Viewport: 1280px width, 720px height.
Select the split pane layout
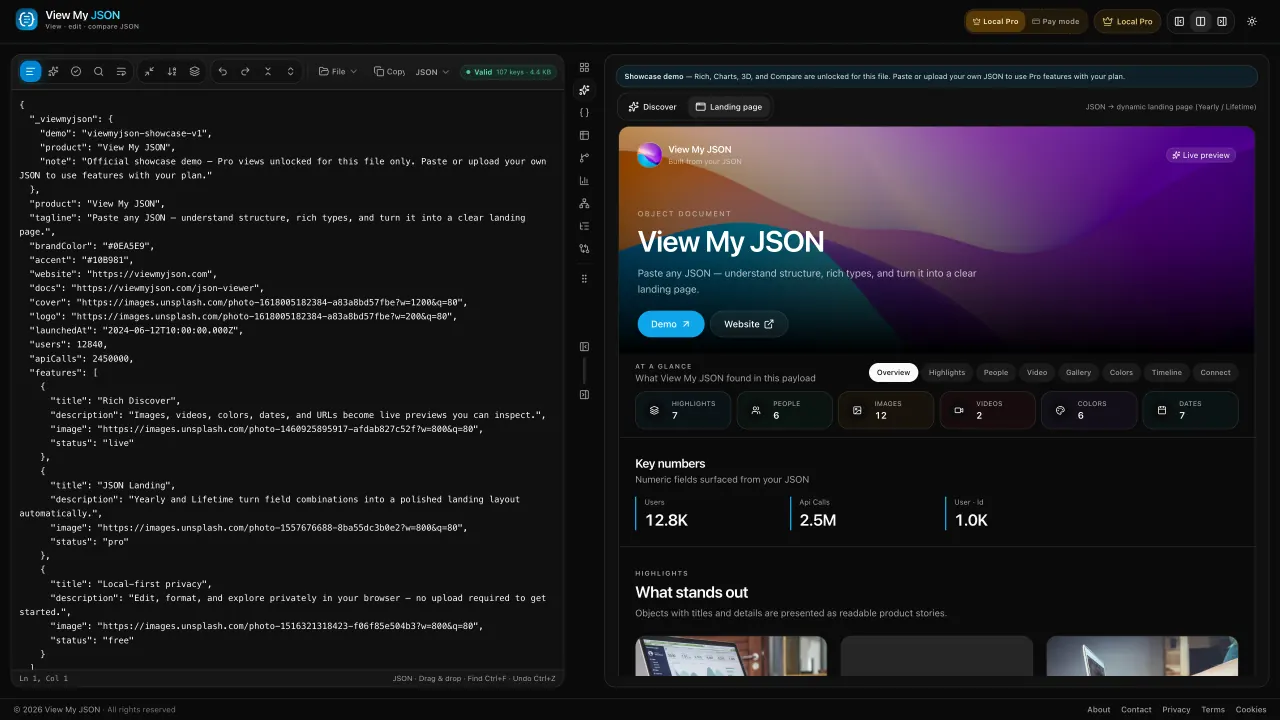[1200, 21]
